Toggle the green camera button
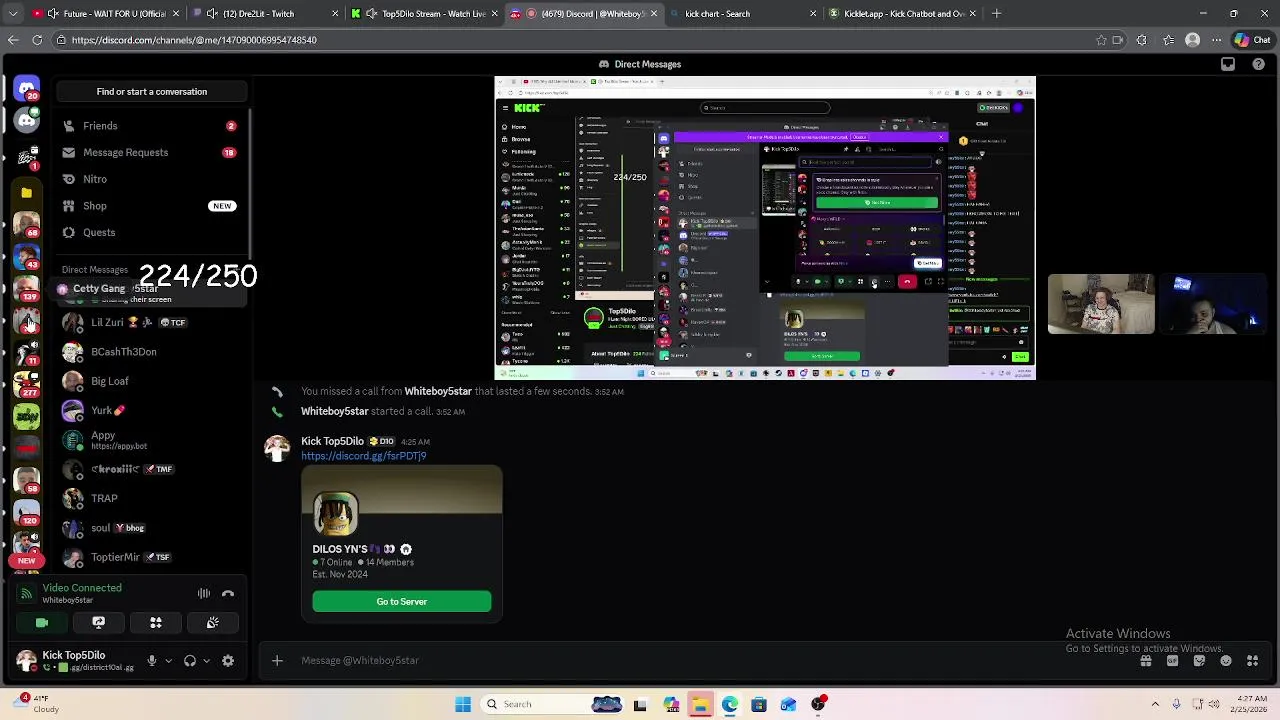1280x720 pixels. (x=42, y=623)
